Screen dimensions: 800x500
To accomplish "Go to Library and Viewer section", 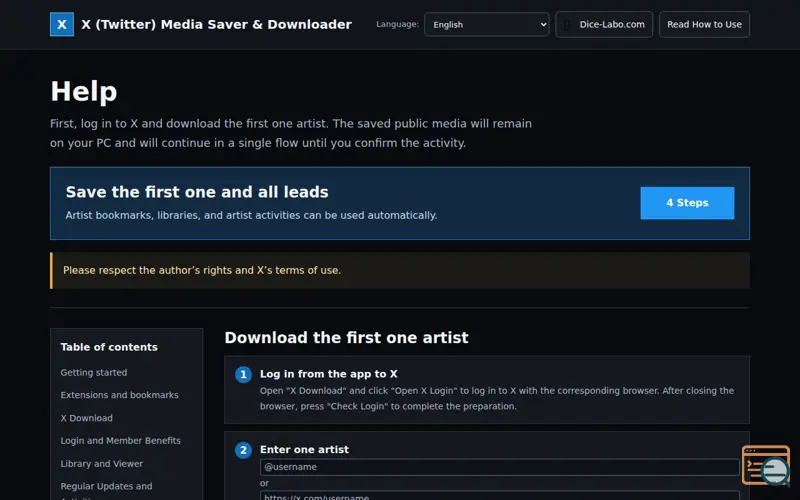I will [x=102, y=464].
